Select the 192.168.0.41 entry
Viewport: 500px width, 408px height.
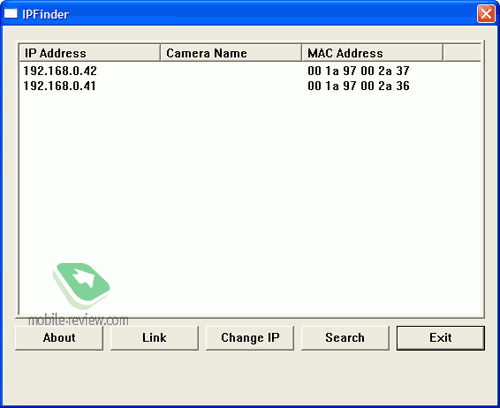(x=59, y=86)
